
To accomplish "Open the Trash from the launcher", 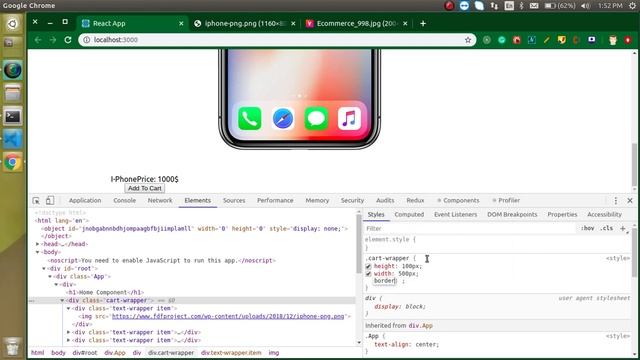I will click(x=13, y=347).
